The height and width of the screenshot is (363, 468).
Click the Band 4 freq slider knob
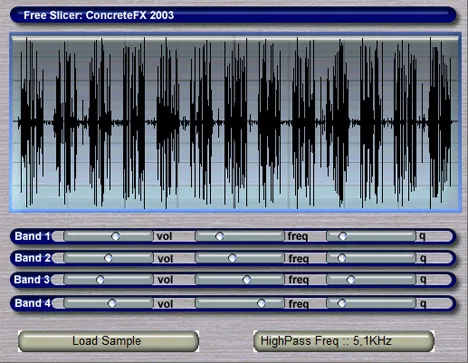[x=261, y=303]
